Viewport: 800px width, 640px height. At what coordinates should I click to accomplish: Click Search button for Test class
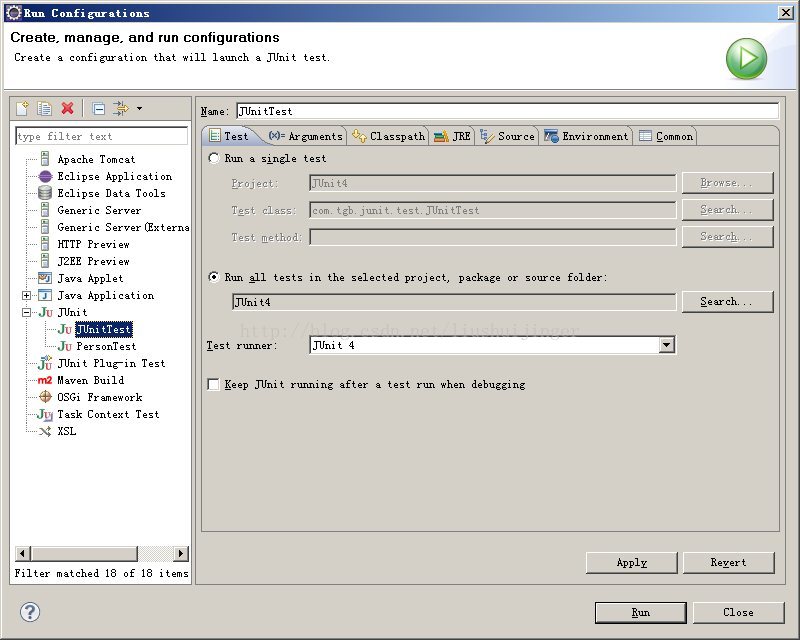[x=727, y=210]
